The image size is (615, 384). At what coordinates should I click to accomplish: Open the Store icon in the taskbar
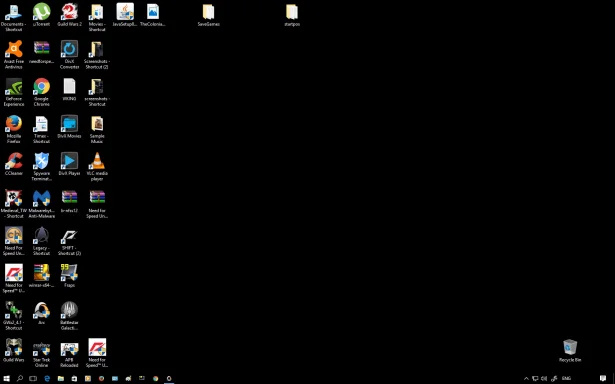click(74, 379)
